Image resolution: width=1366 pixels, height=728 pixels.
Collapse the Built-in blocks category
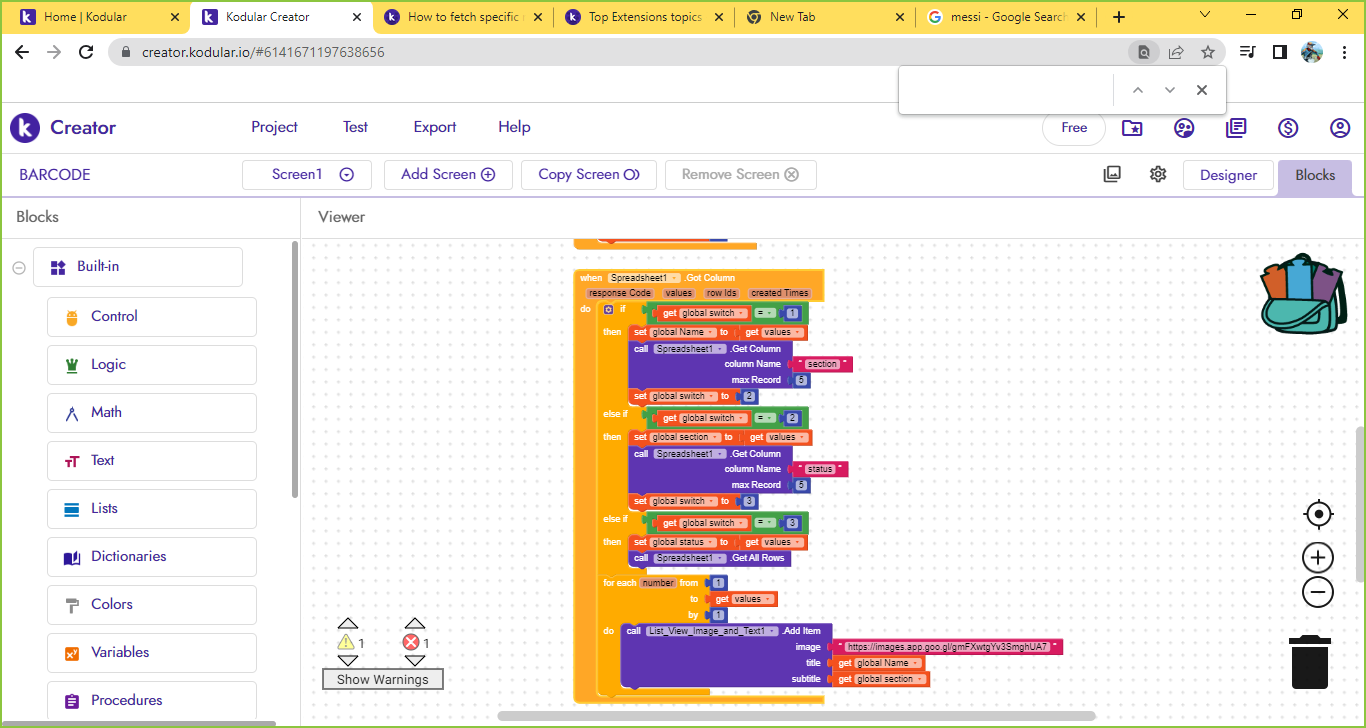pyautogui.click(x=19, y=267)
